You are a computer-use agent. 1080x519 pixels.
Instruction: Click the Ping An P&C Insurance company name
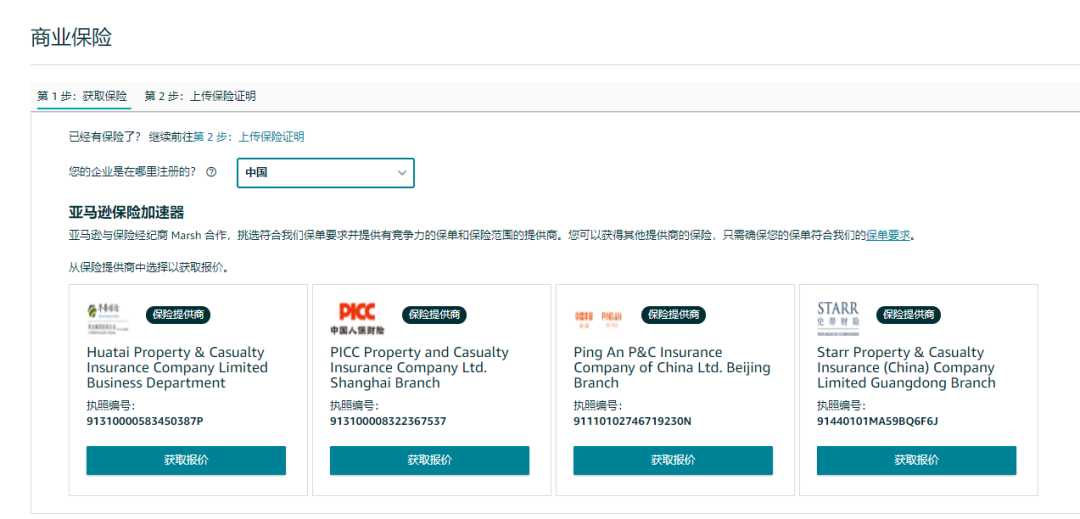pyautogui.click(x=672, y=368)
